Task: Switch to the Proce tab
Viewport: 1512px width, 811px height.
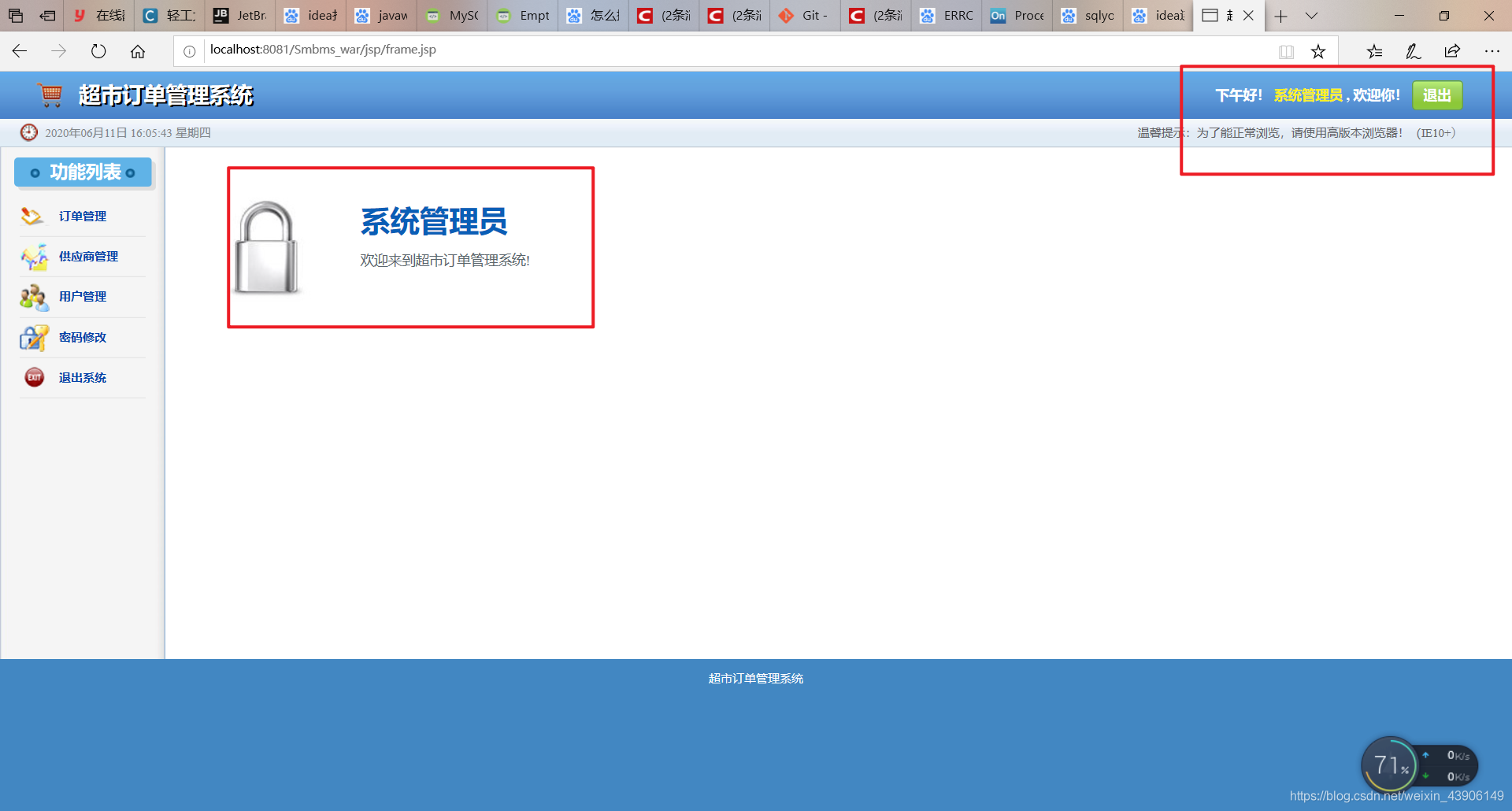Action: tap(1017, 16)
